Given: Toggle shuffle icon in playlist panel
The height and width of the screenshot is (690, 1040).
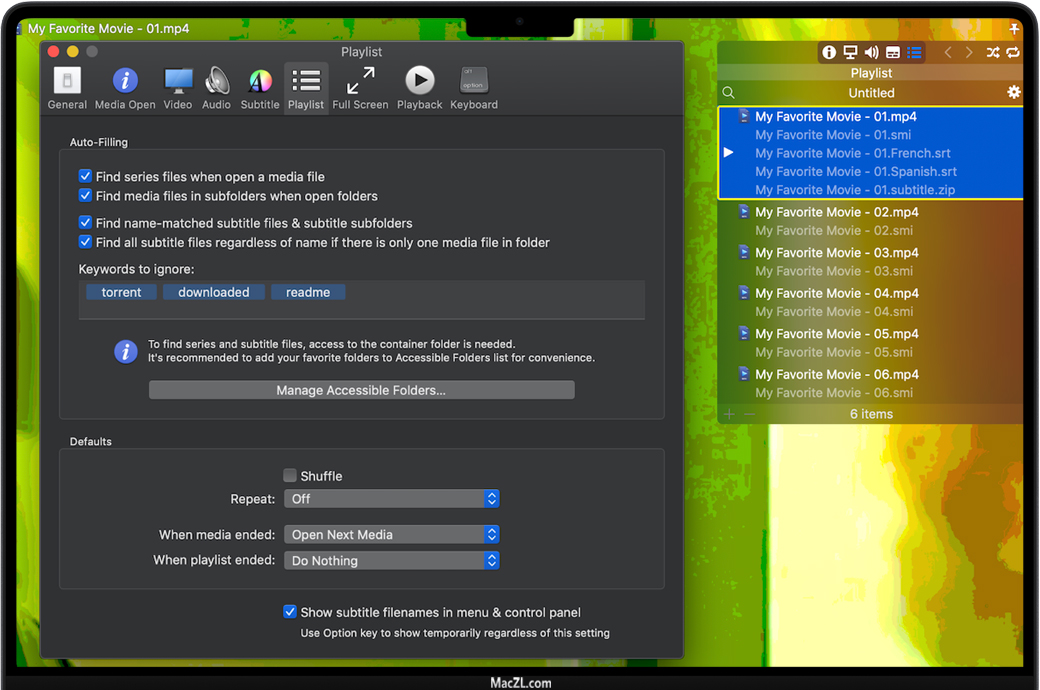Looking at the screenshot, I should click(x=992, y=52).
